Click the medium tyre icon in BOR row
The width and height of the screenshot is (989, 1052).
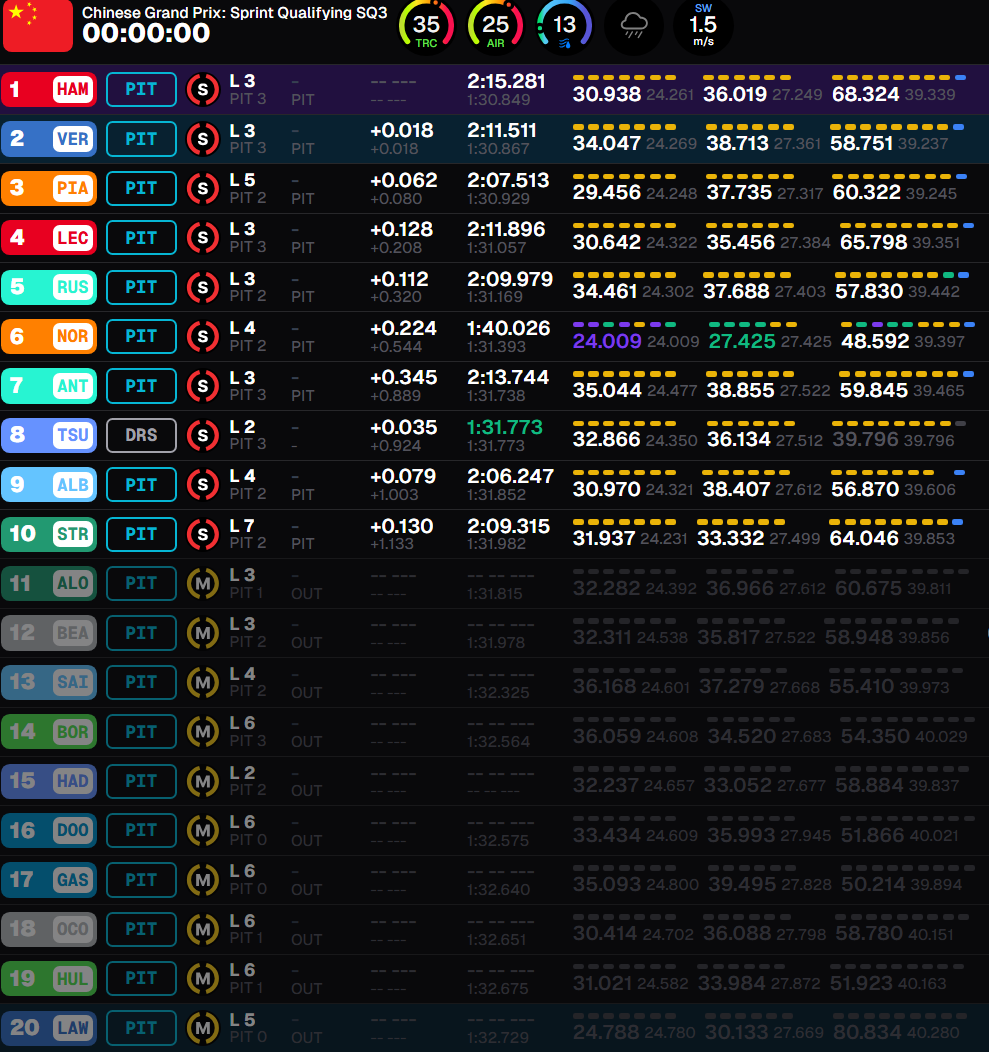coord(203,732)
